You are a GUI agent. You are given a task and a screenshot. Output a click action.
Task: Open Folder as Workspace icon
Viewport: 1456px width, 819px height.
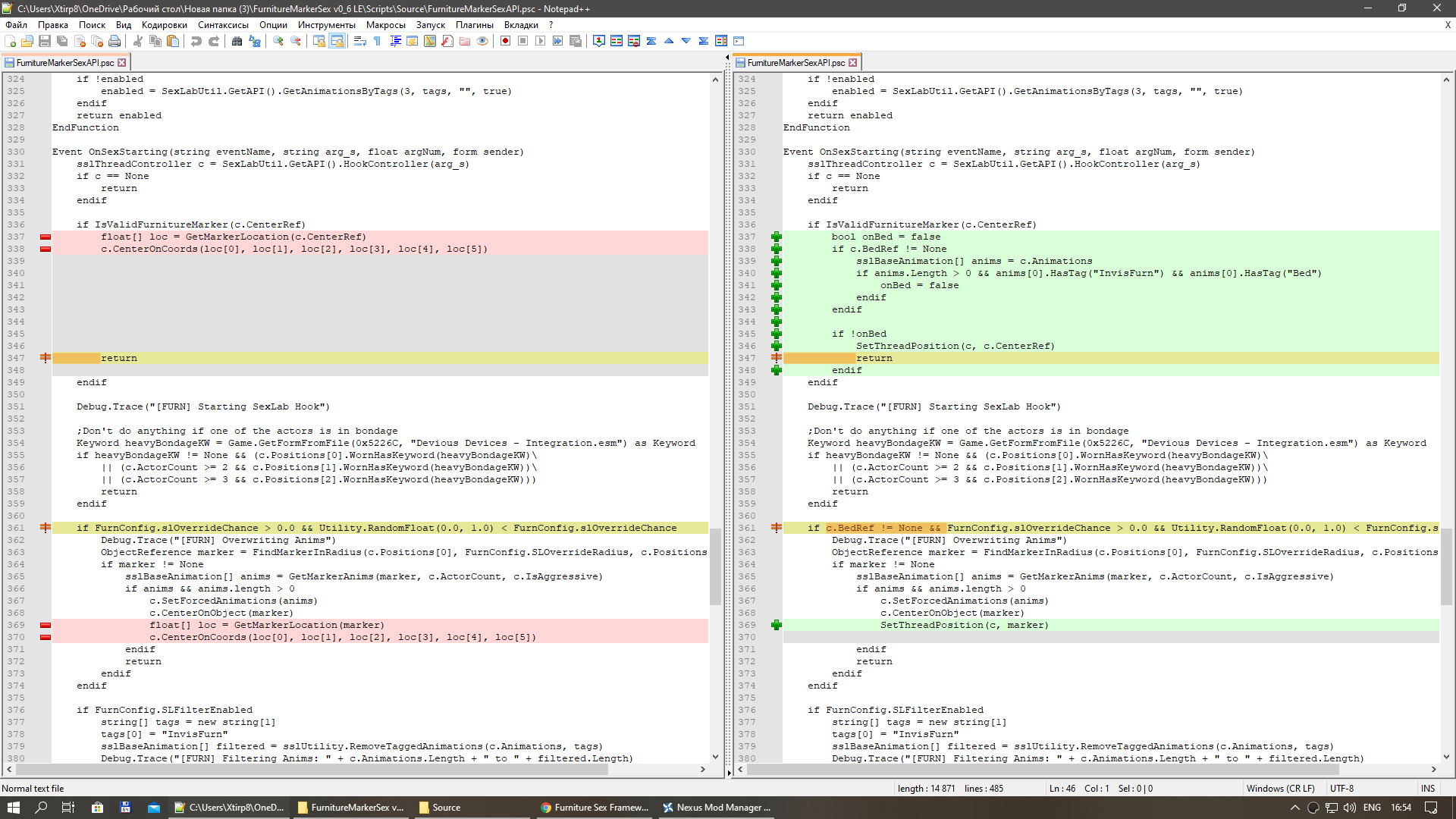click(x=465, y=41)
